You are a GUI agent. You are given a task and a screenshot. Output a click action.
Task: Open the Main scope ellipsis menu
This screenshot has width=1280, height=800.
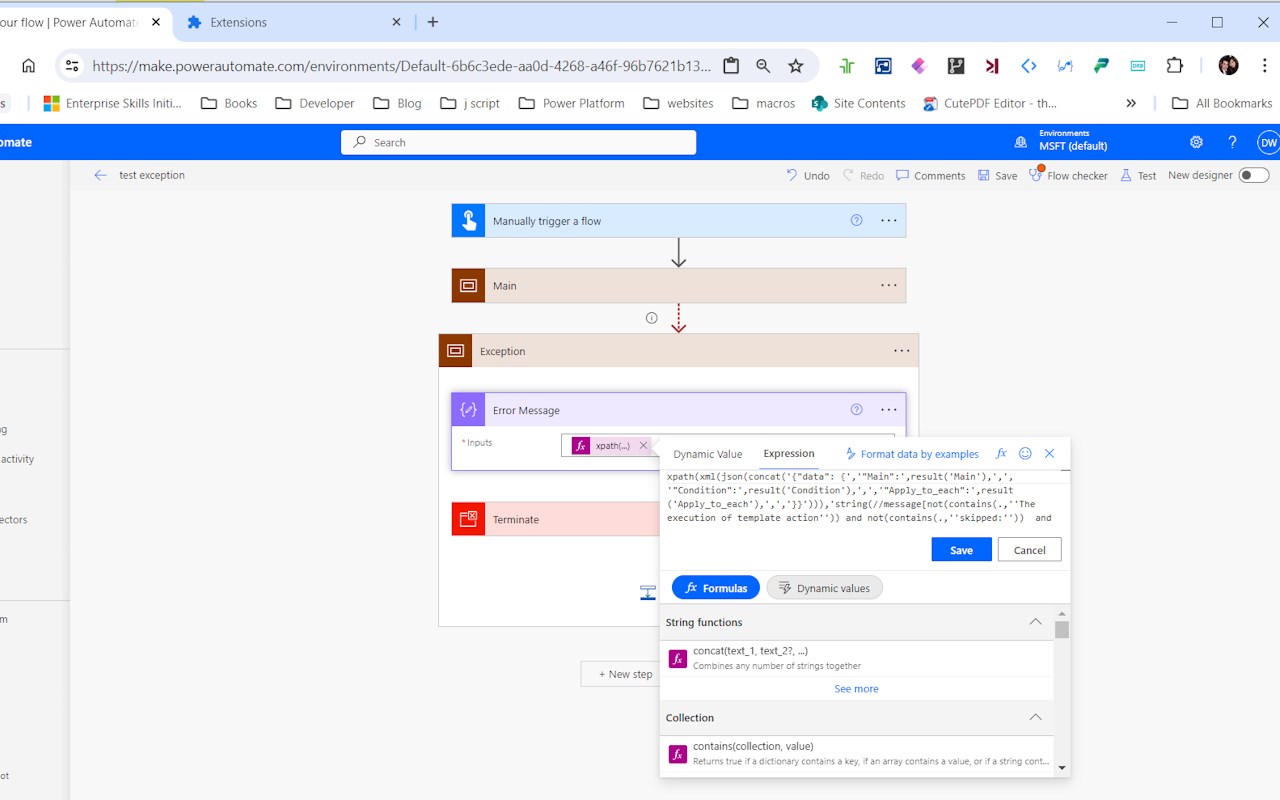coord(889,285)
